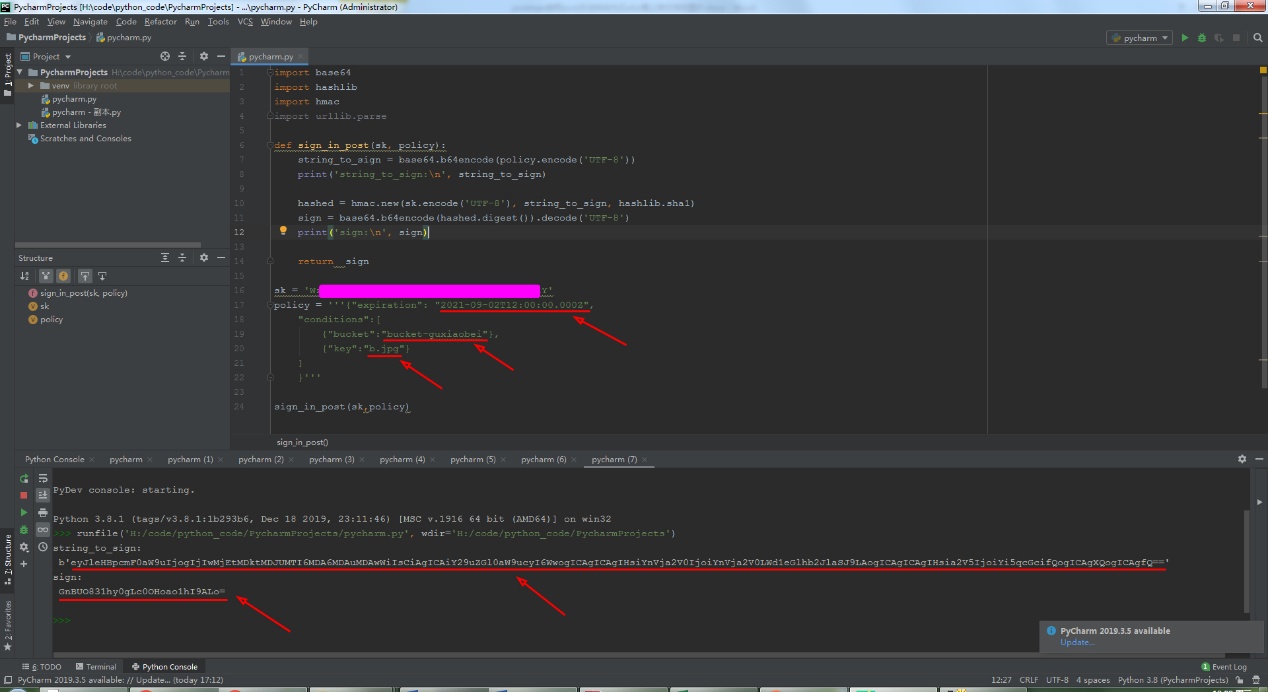
Task: Open the pycharm run configuration dropdown
Action: [1138, 38]
